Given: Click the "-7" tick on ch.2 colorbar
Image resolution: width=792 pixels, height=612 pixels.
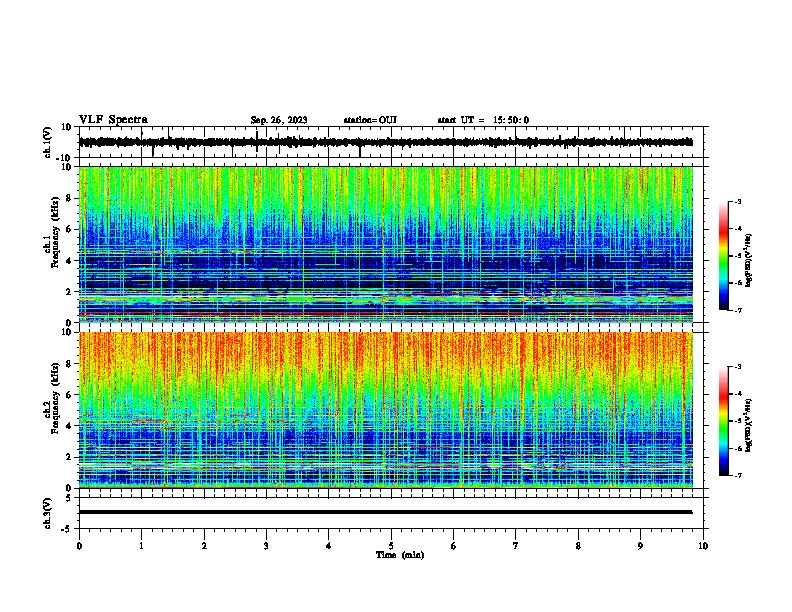Looking at the screenshot, I should coord(738,476).
